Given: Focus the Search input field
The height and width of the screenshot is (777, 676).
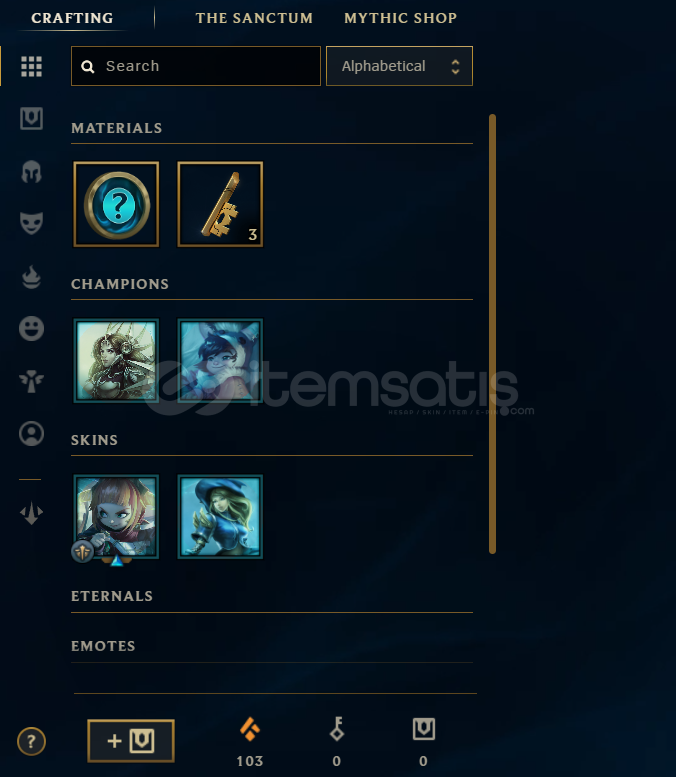Looking at the screenshot, I should pyautogui.click(x=196, y=66).
